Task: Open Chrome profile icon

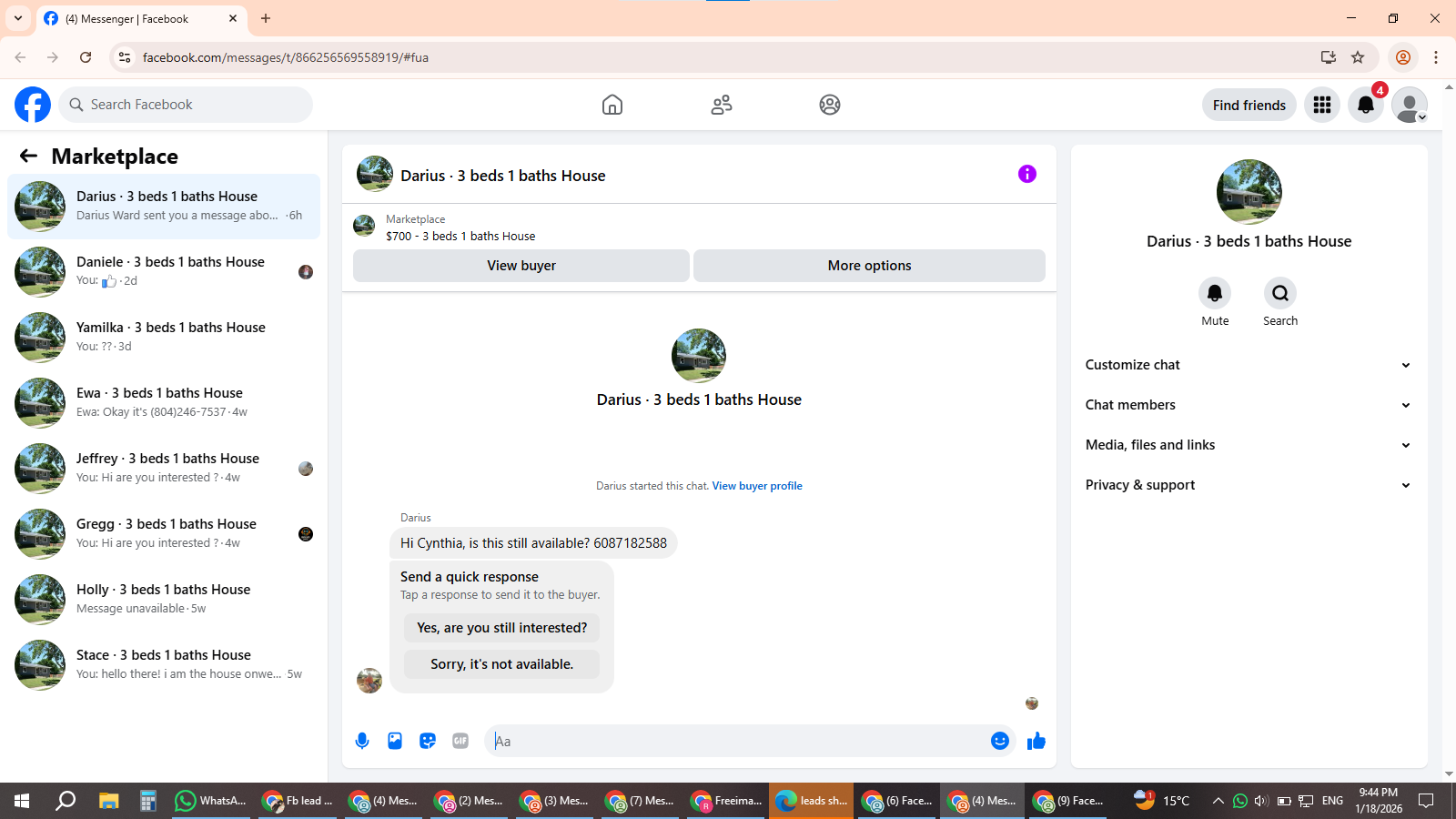Action: (1403, 57)
